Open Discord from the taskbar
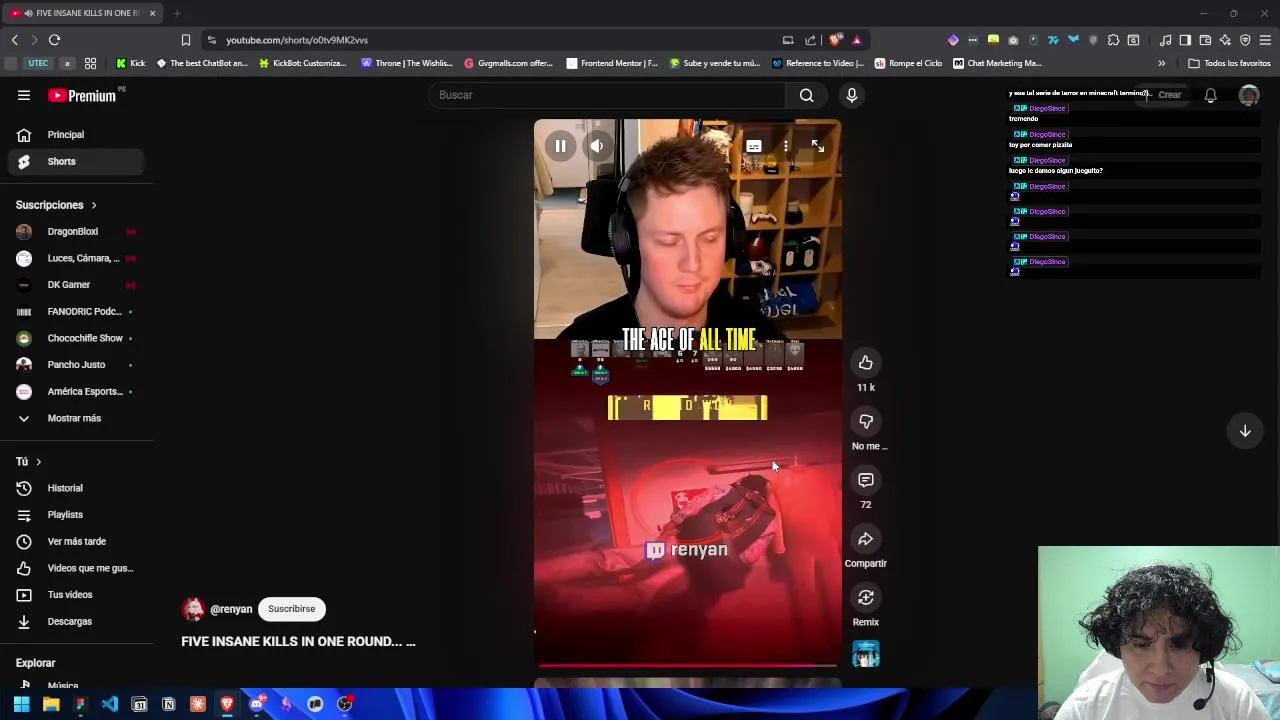Screen dimensions: 1280x720 (256, 704)
